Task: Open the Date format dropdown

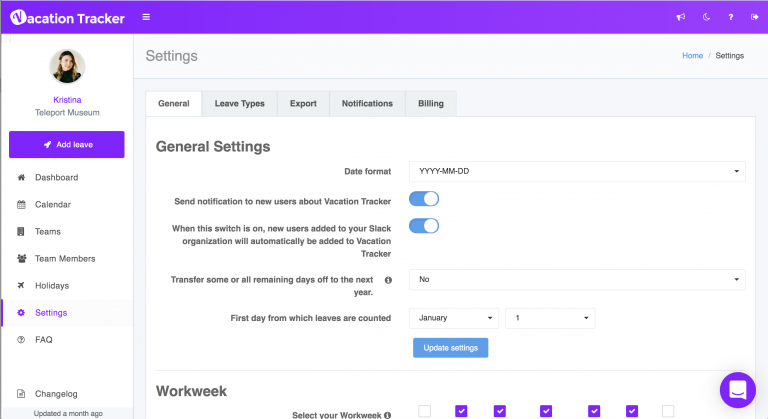Action: click(577, 172)
